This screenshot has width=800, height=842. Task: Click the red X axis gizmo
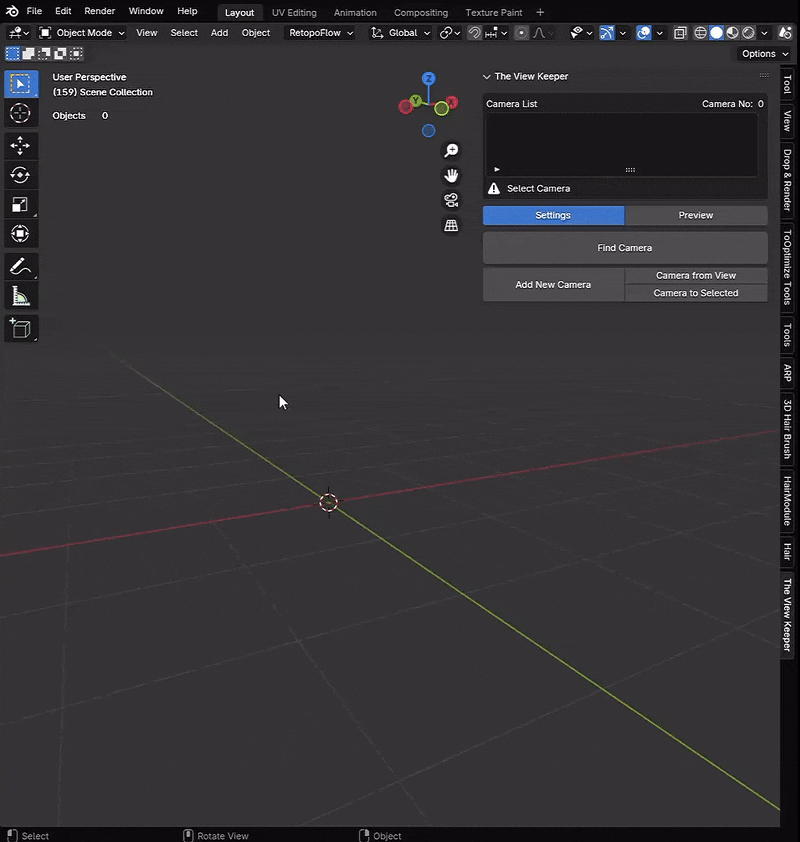pos(452,101)
